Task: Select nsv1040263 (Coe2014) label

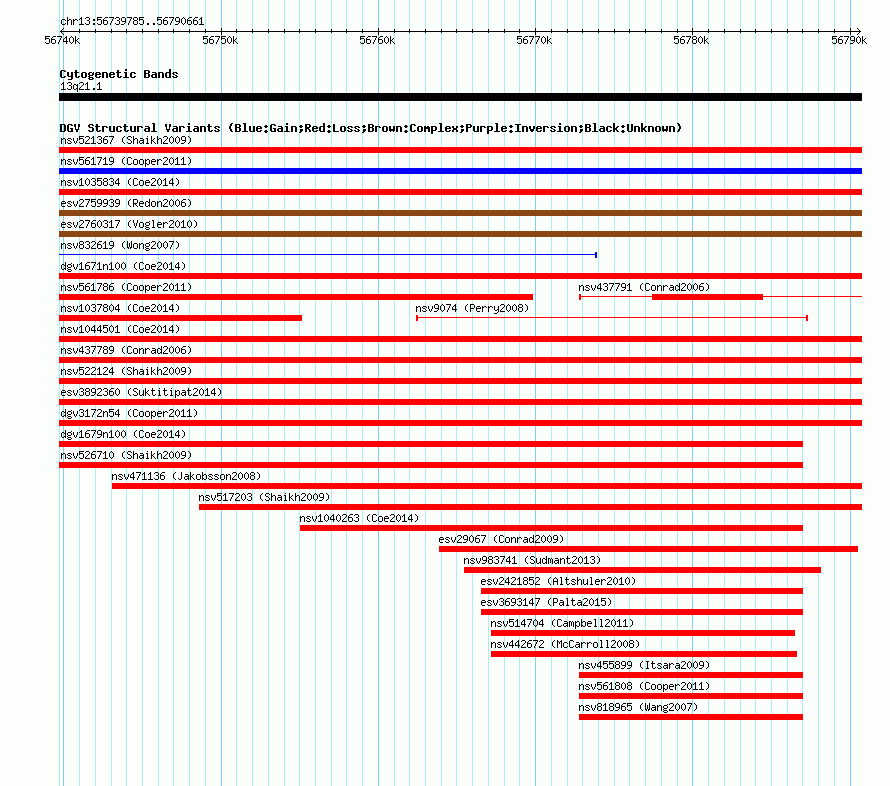Action: pos(359,518)
